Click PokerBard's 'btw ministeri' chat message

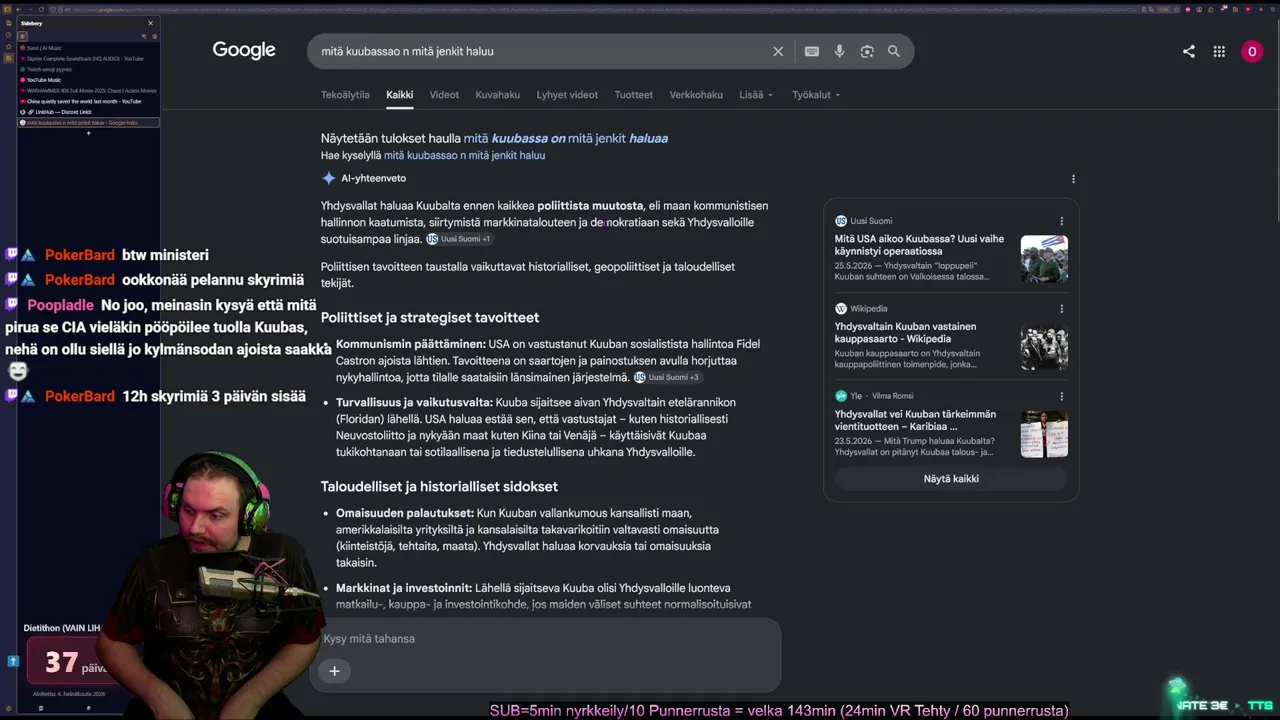coord(165,255)
